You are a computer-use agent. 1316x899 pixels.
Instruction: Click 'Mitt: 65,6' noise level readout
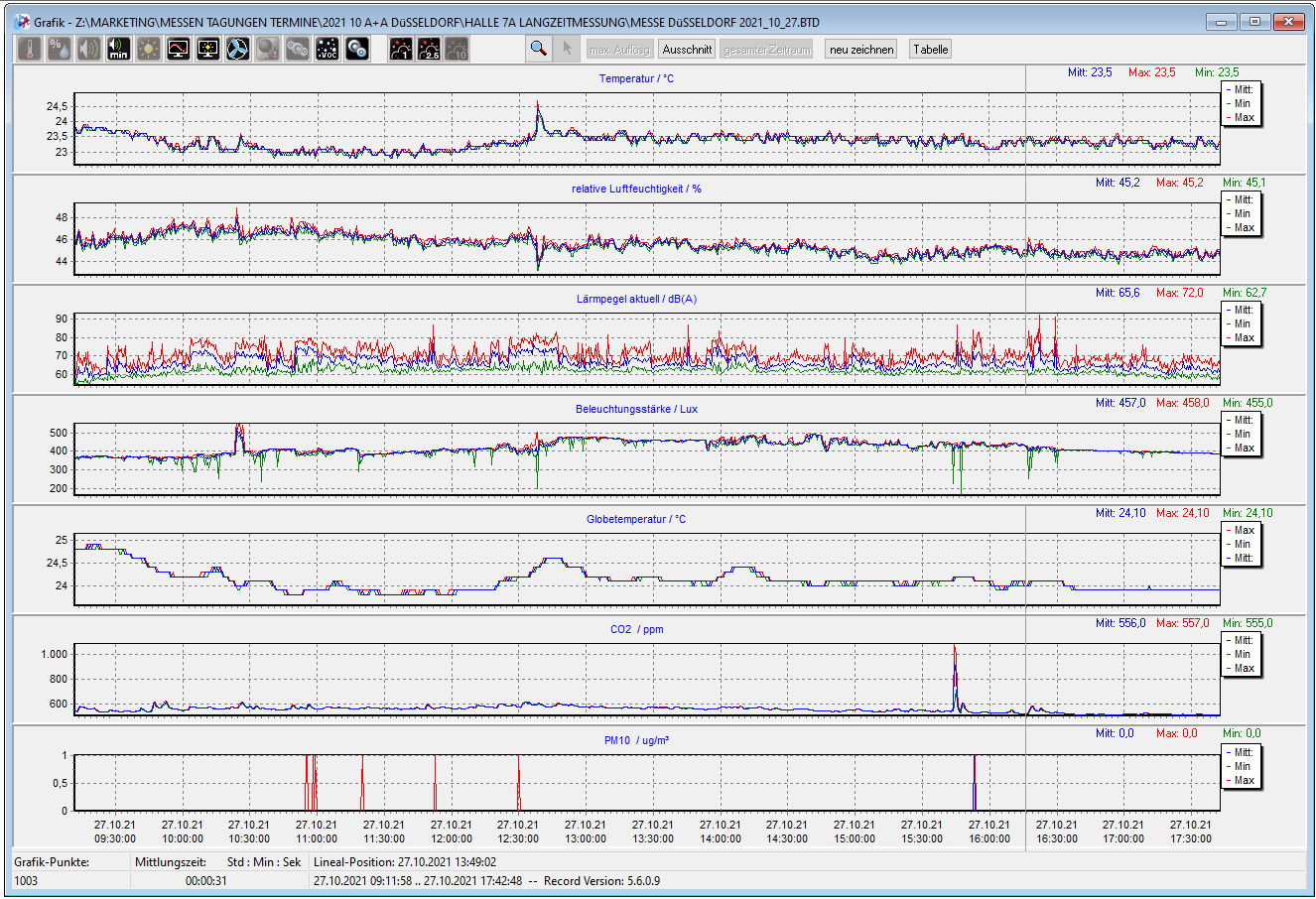coord(1118,293)
